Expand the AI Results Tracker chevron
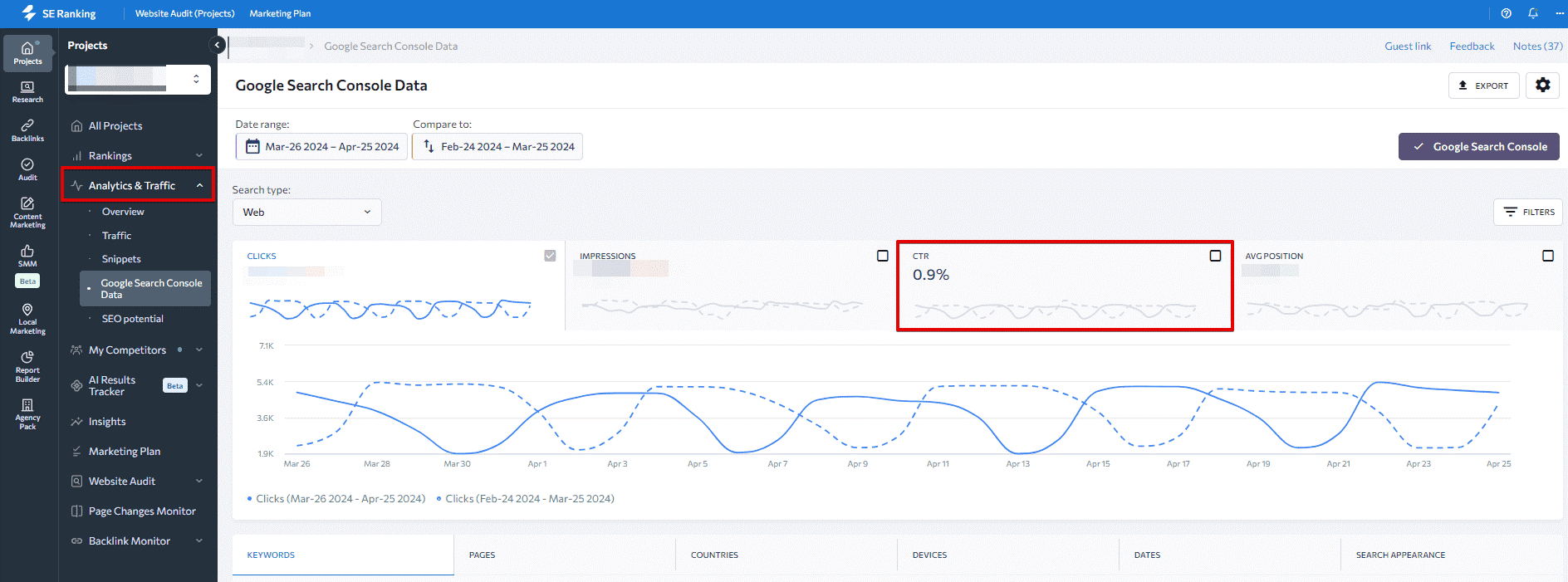Image resolution: width=1568 pixels, height=582 pixels. (199, 385)
